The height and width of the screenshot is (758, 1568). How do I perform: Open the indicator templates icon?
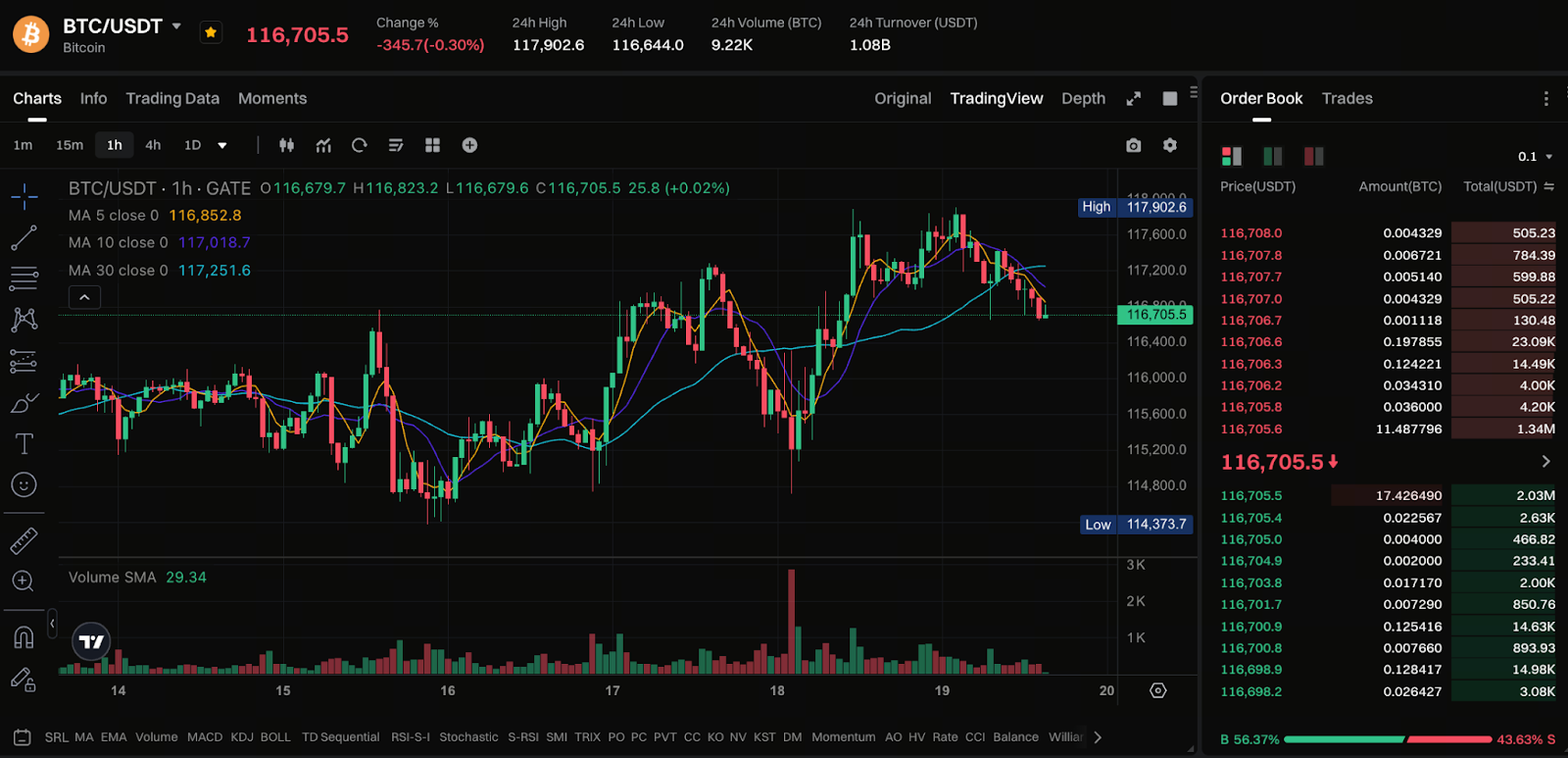(396, 145)
